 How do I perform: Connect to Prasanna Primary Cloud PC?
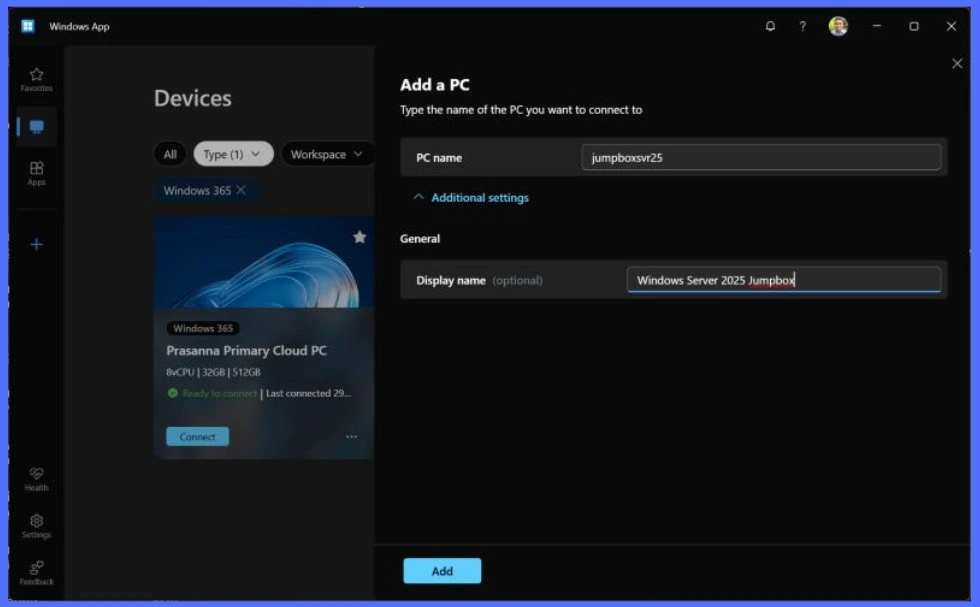point(198,436)
